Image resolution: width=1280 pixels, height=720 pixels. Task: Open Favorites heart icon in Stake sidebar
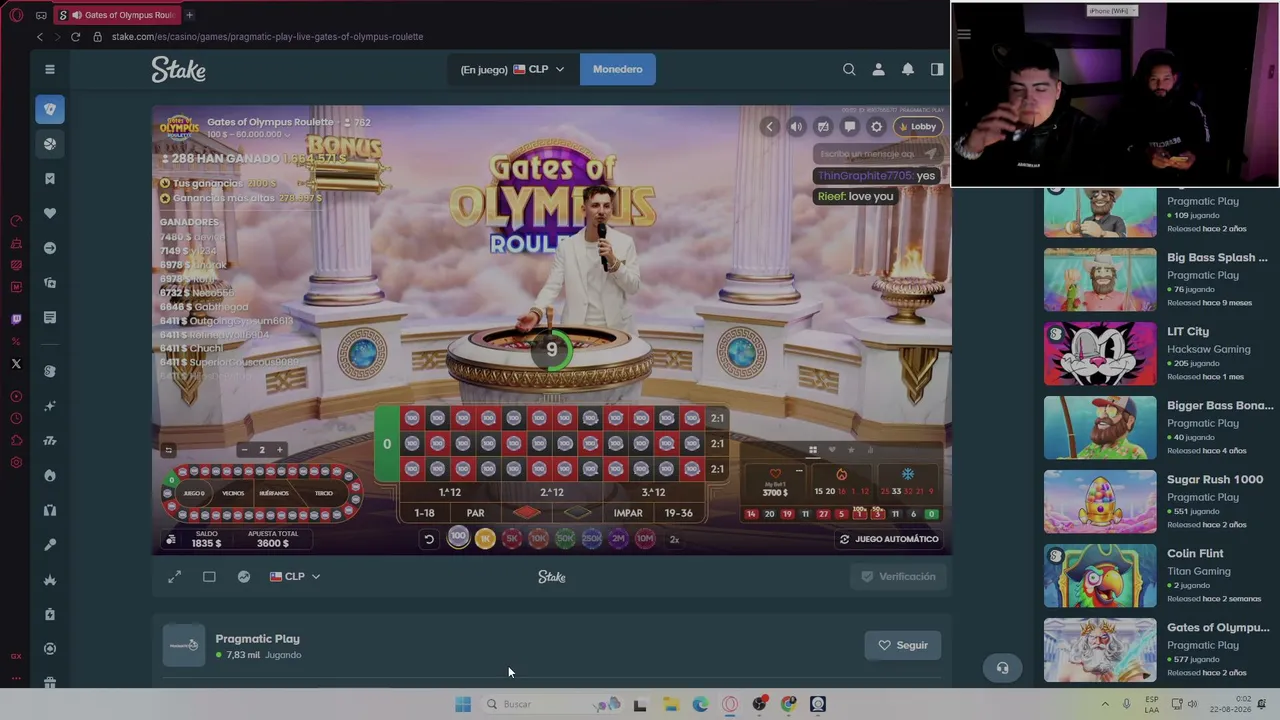click(x=50, y=213)
